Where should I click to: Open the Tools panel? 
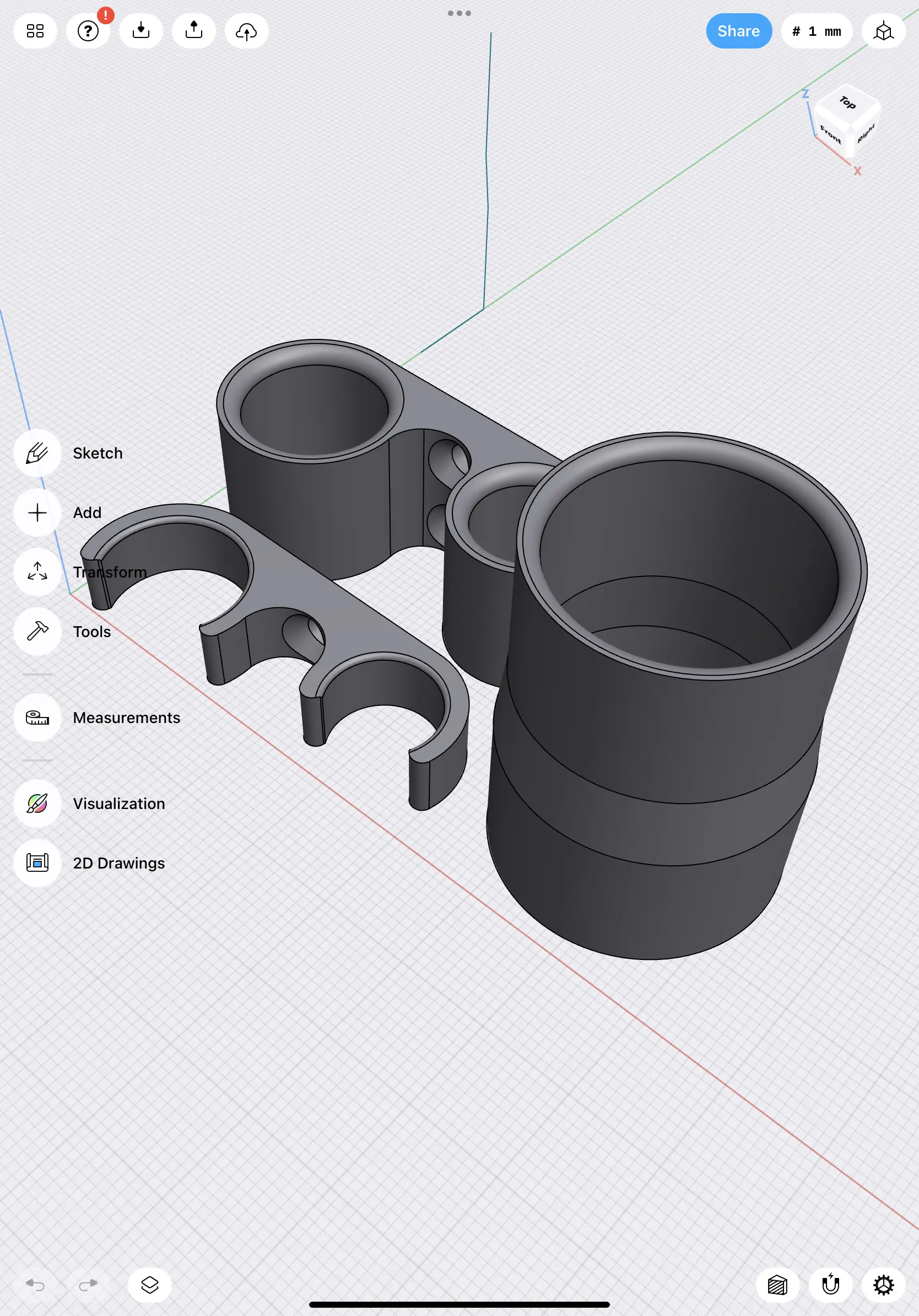(x=37, y=632)
